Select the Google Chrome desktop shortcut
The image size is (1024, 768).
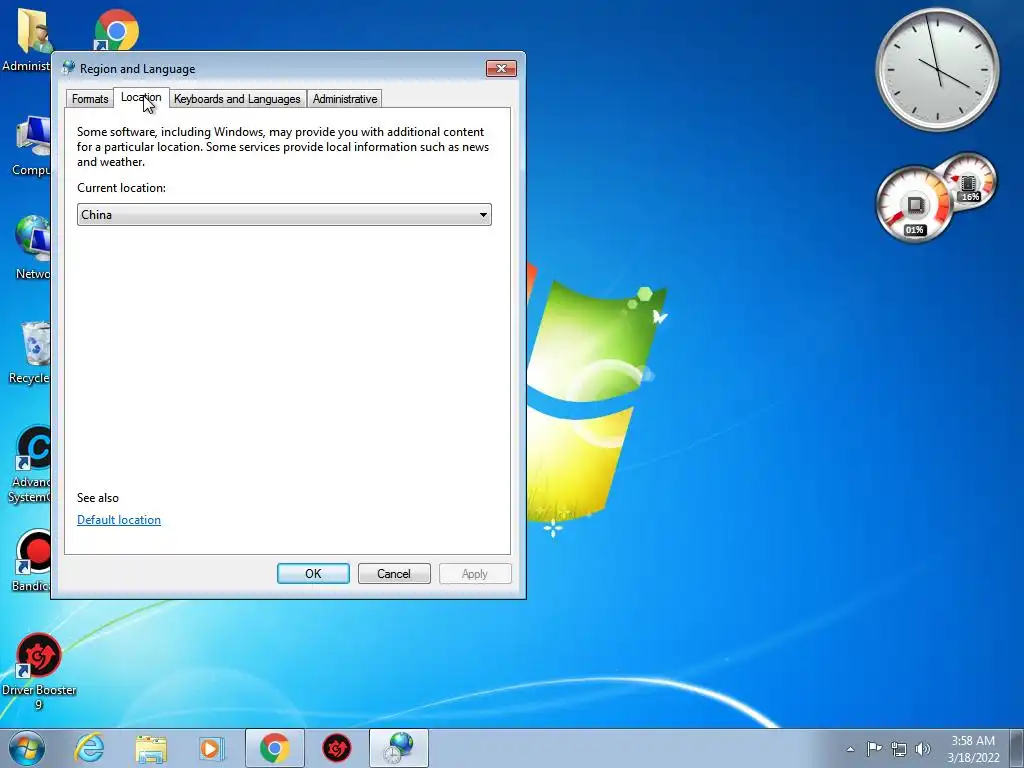tap(116, 29)
